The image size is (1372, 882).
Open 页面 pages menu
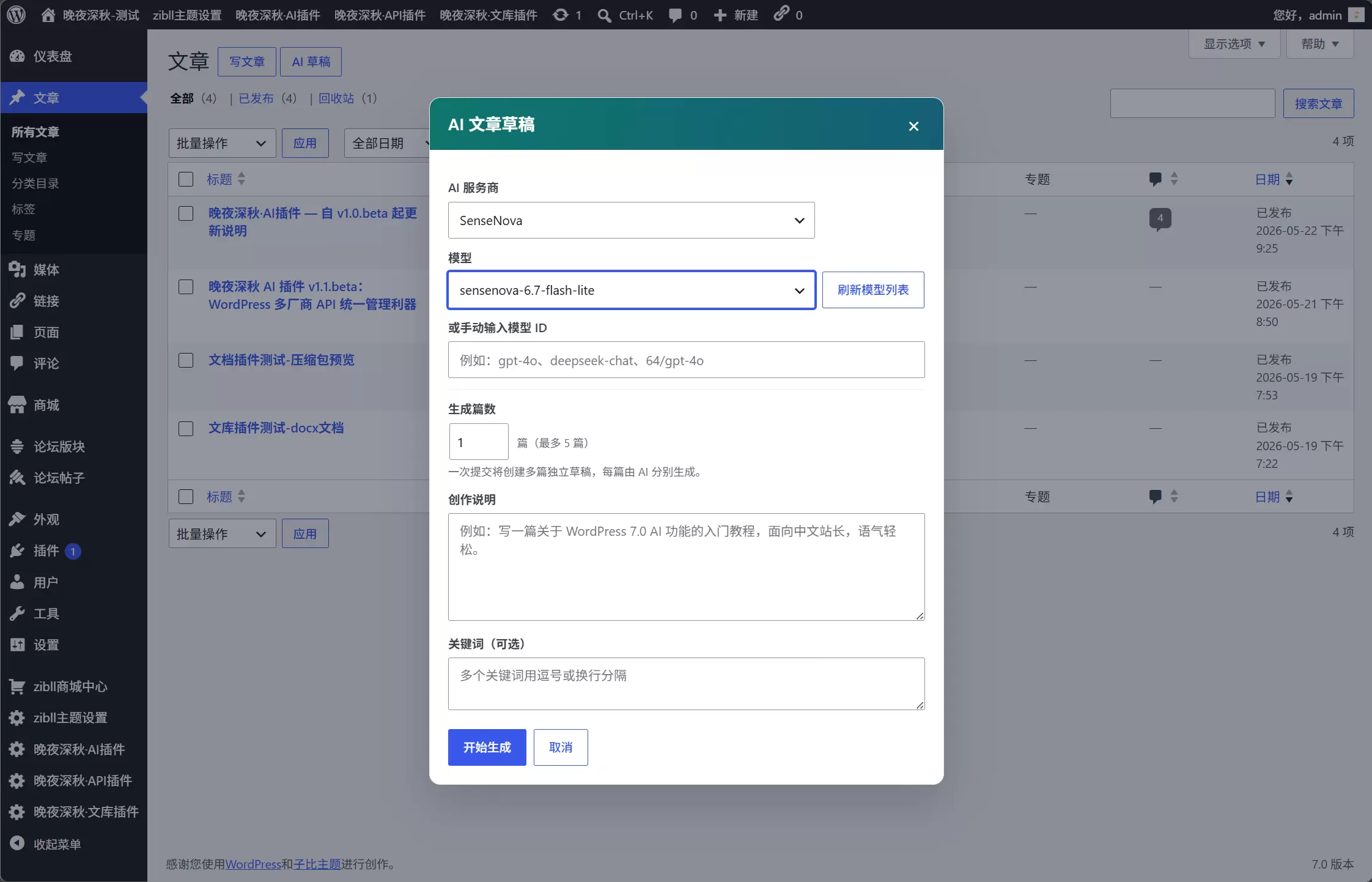coord(73,332)
